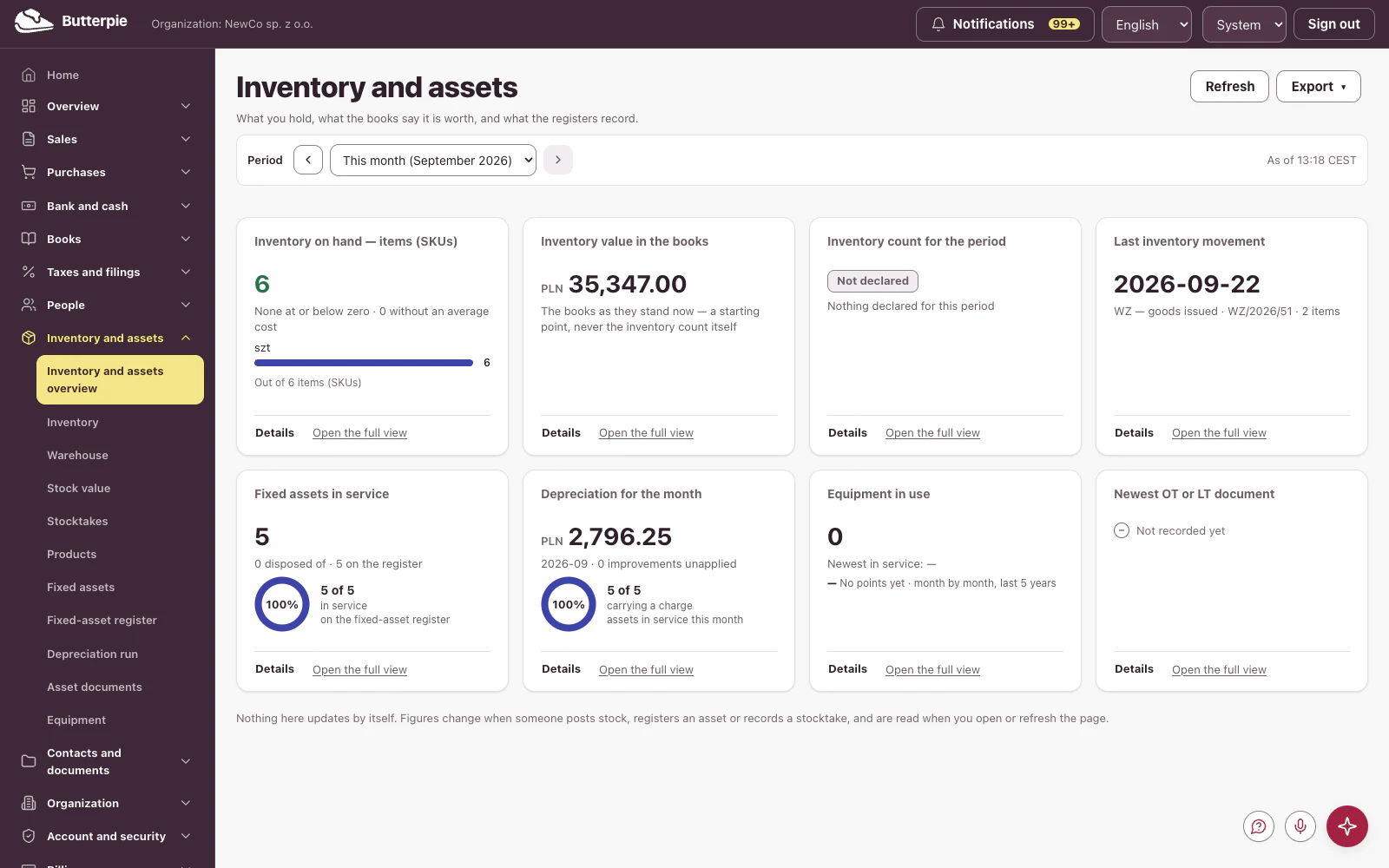This screenshot has width=1389, height=868.
Task: Go to previous period arrow
Action: point(308,160)
